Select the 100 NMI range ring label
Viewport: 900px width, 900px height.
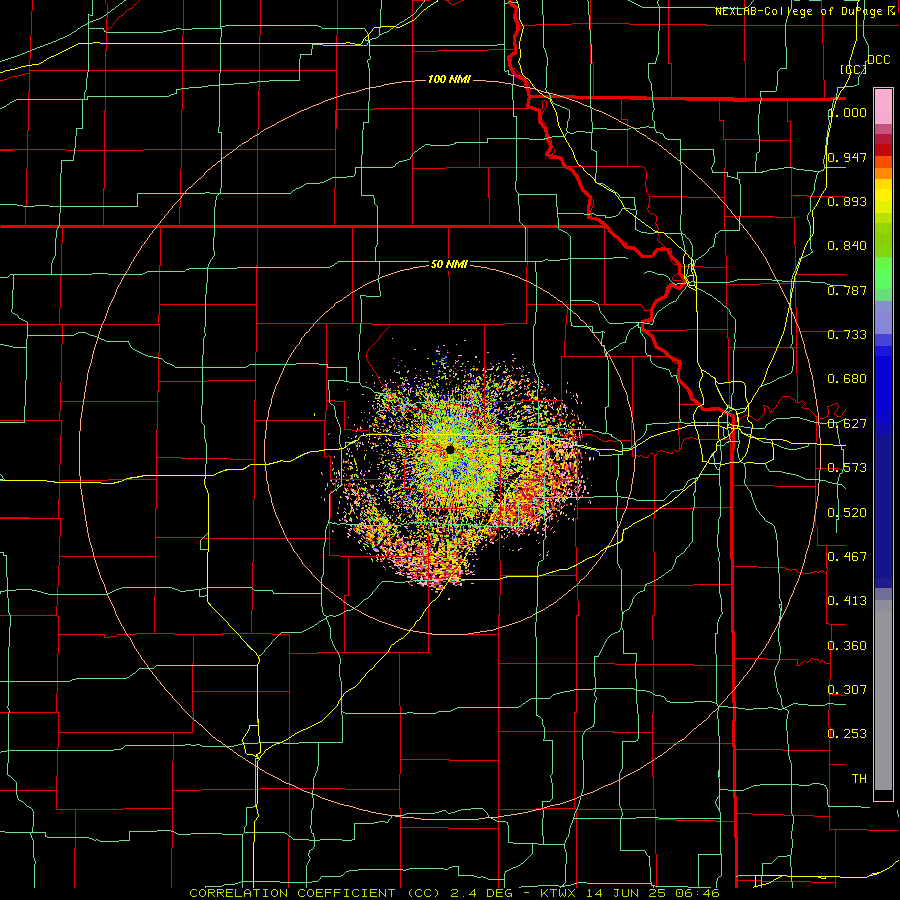449,79
